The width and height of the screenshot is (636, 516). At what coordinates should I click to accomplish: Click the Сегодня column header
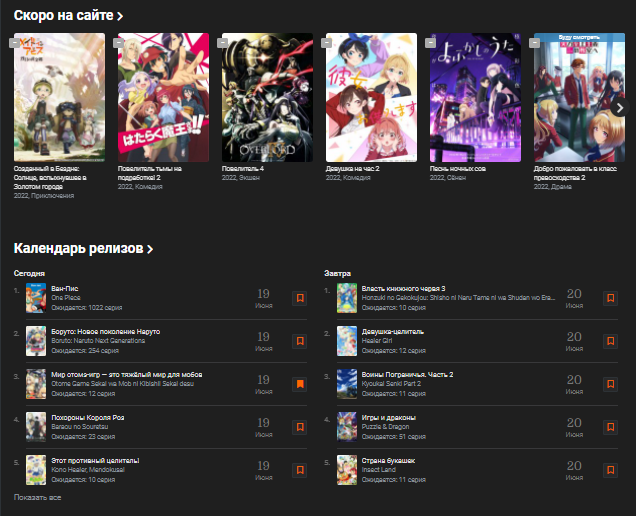(x=29, y=273)
